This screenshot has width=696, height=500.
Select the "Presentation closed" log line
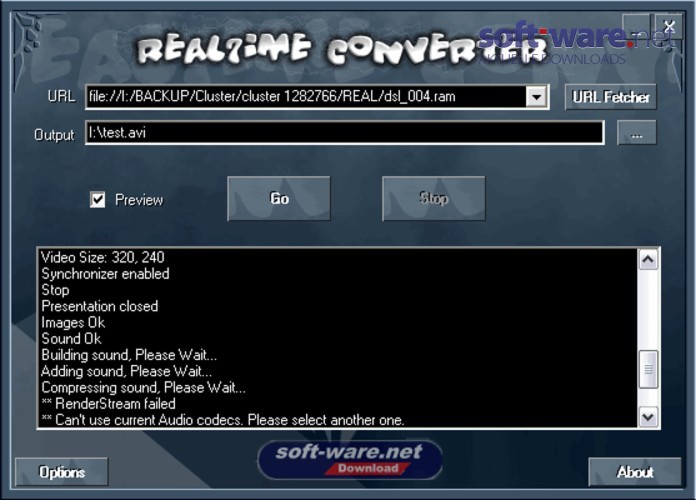coord(99,306)
